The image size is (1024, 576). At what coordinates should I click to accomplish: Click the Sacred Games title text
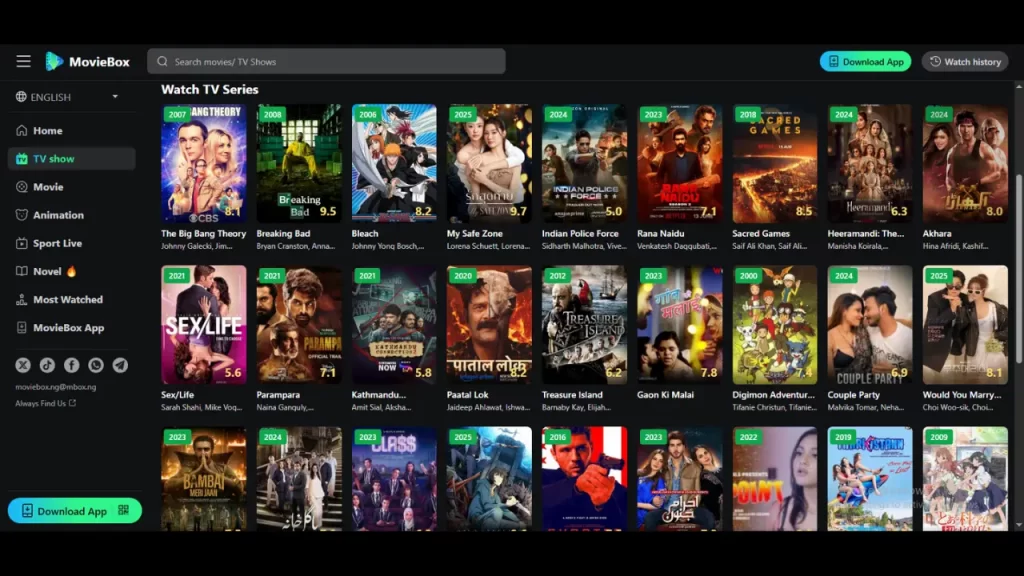coord(761,233)
